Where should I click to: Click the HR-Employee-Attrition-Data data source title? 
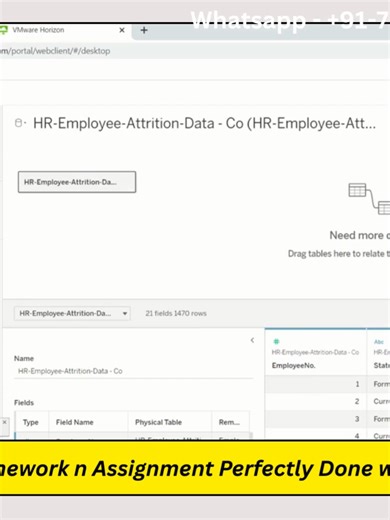[x=204, y=123]
